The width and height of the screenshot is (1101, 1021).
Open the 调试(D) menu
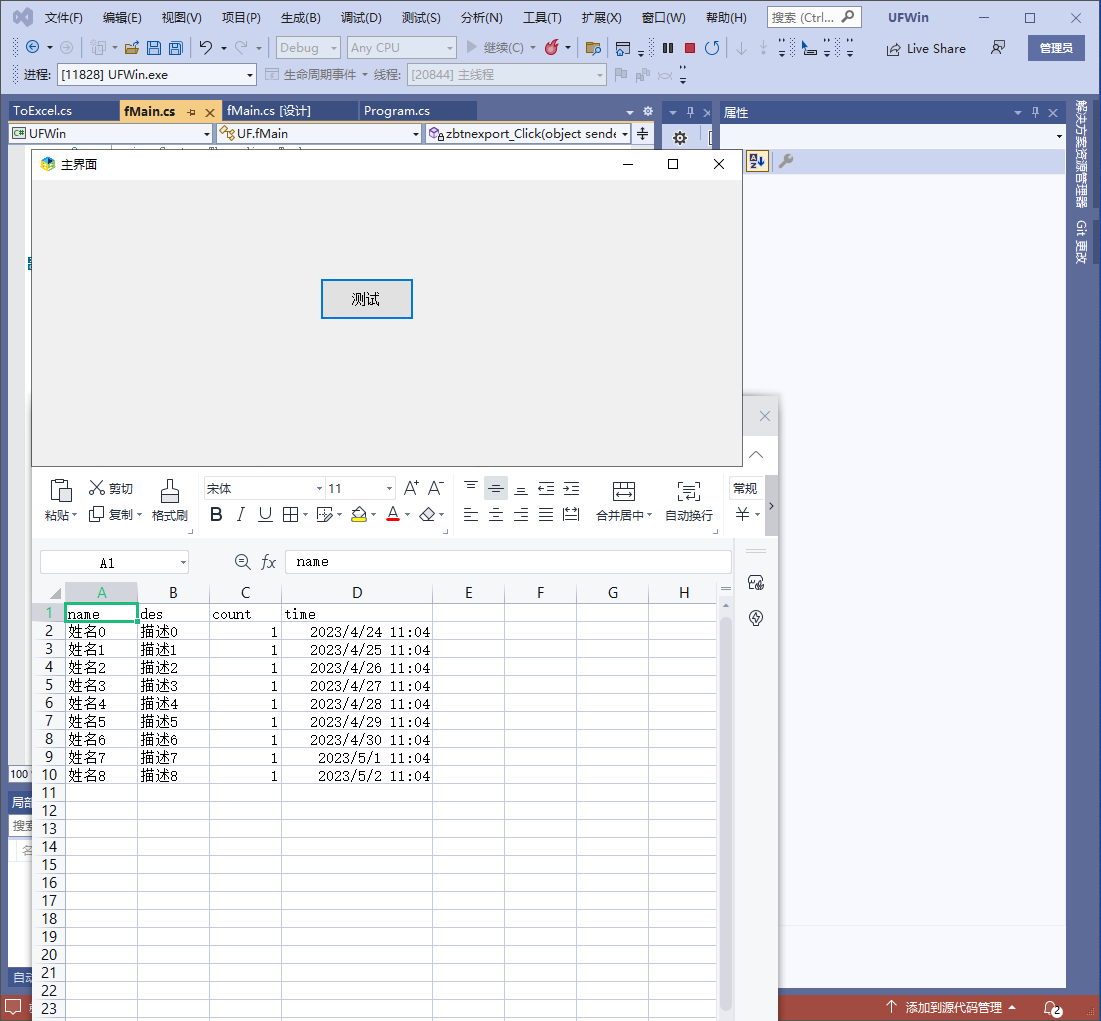pyautogui.click(x=361, y=18)
